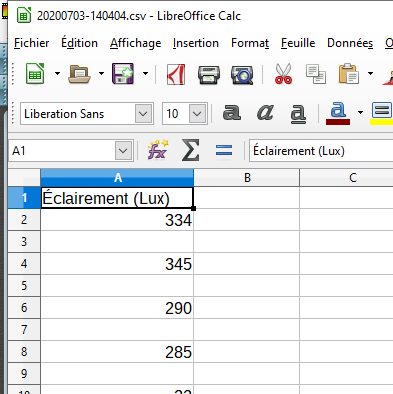Click the New spreadsheet icon

click(35, 74)
